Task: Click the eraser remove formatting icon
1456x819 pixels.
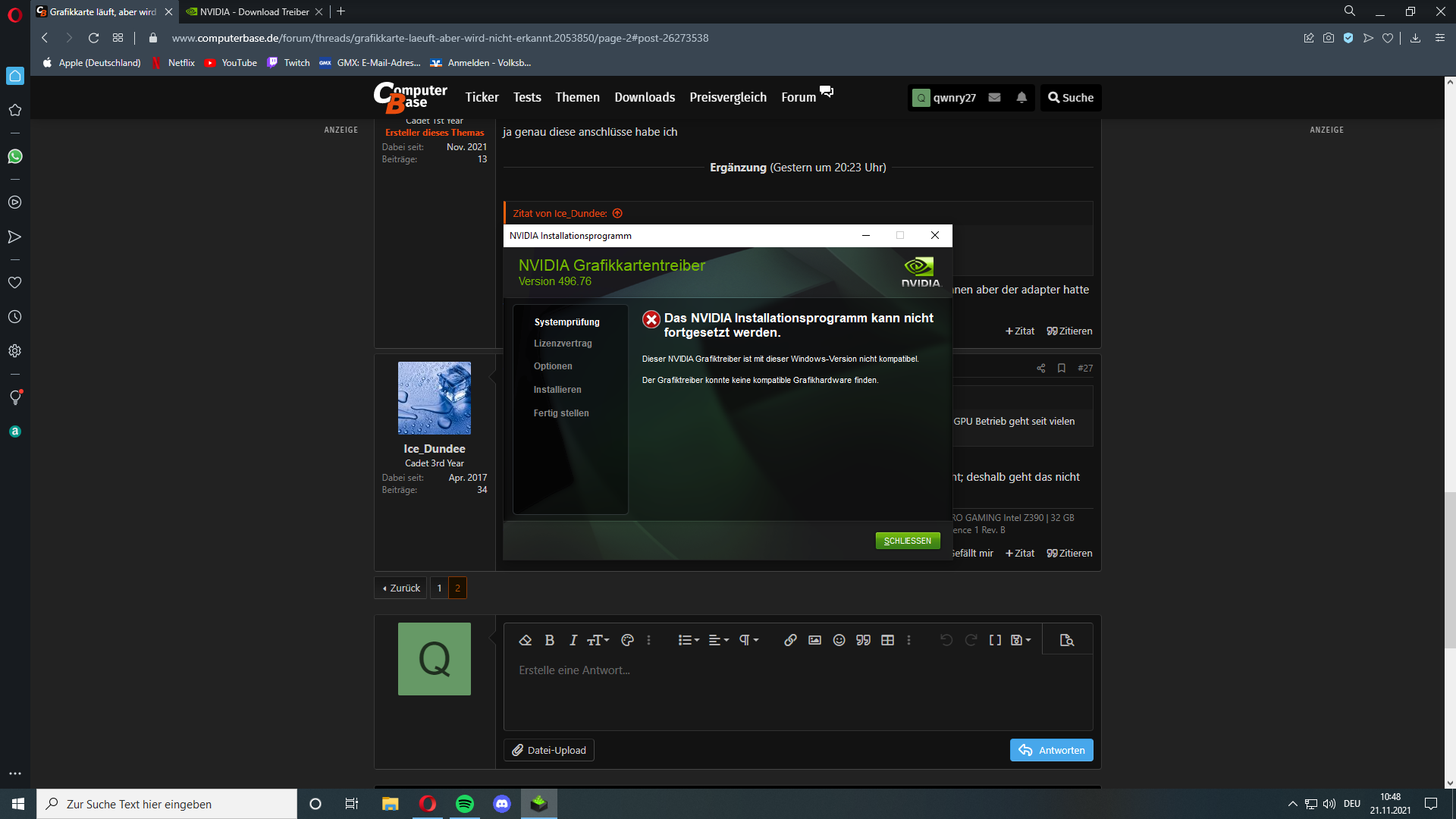Action: click(x=526, y=640)
